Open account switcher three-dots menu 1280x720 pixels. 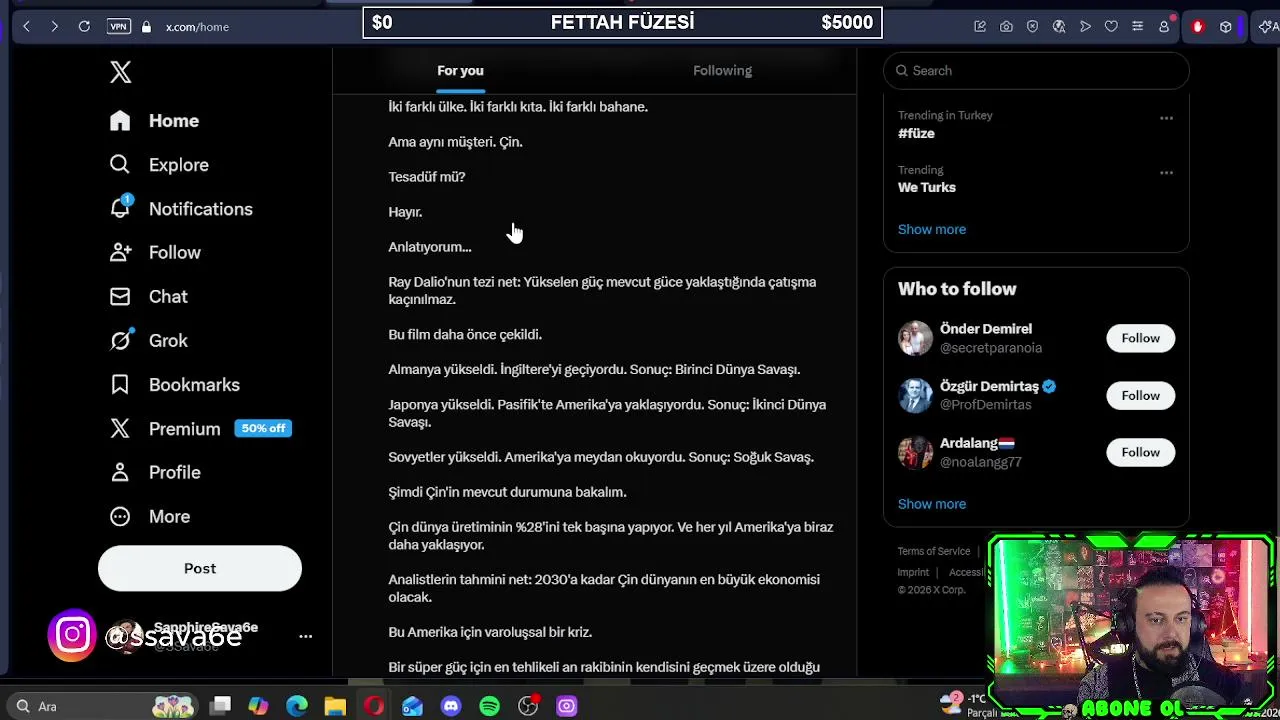pyautogui.click(x=306, y=636)
